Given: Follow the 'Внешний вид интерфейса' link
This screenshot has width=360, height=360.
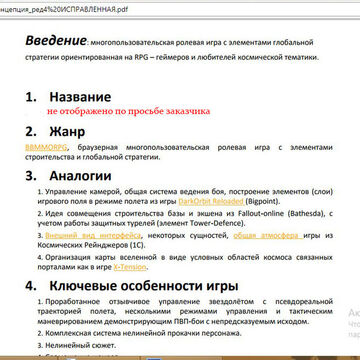Looking at the screenshot, I should tap(93, 235).
